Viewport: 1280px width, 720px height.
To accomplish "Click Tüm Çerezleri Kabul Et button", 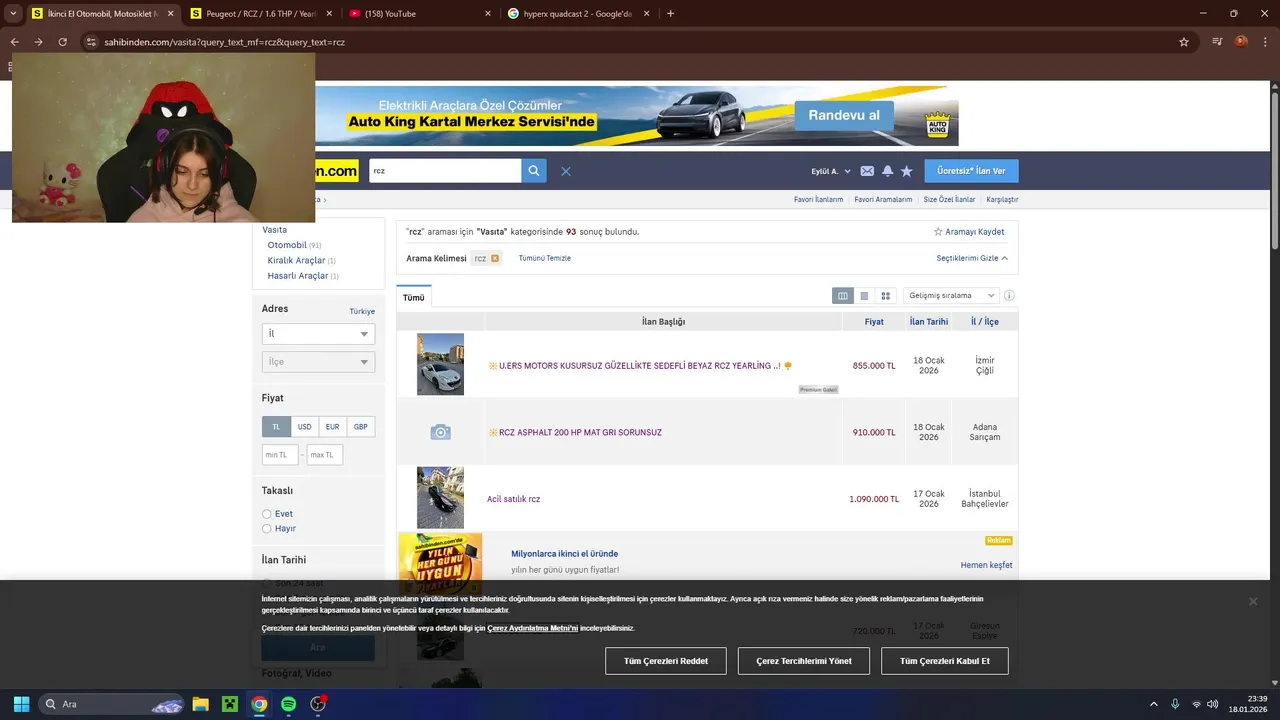I will (x=945, y=661).
